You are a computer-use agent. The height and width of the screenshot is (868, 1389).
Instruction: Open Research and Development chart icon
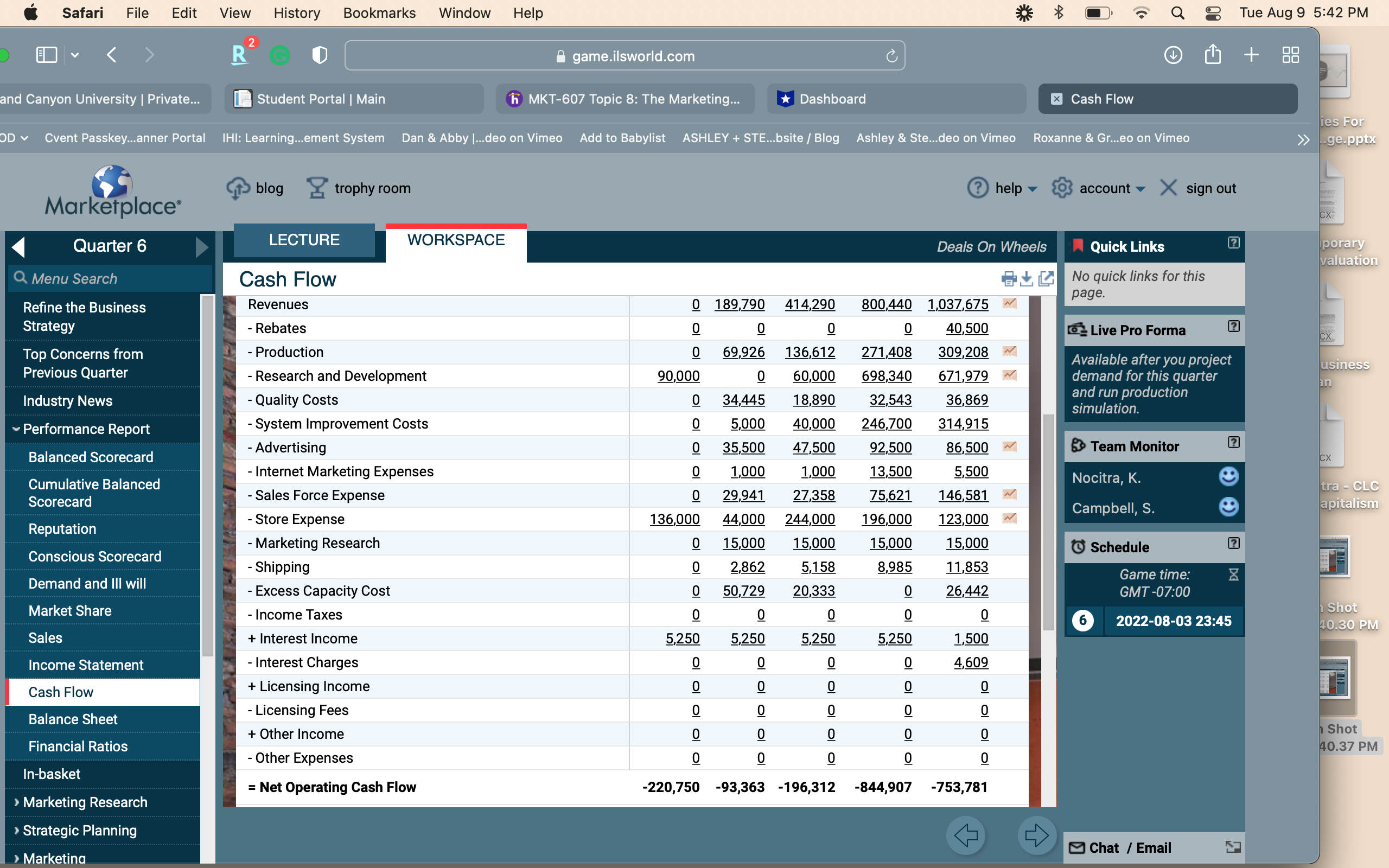(x=1010, y=375)
